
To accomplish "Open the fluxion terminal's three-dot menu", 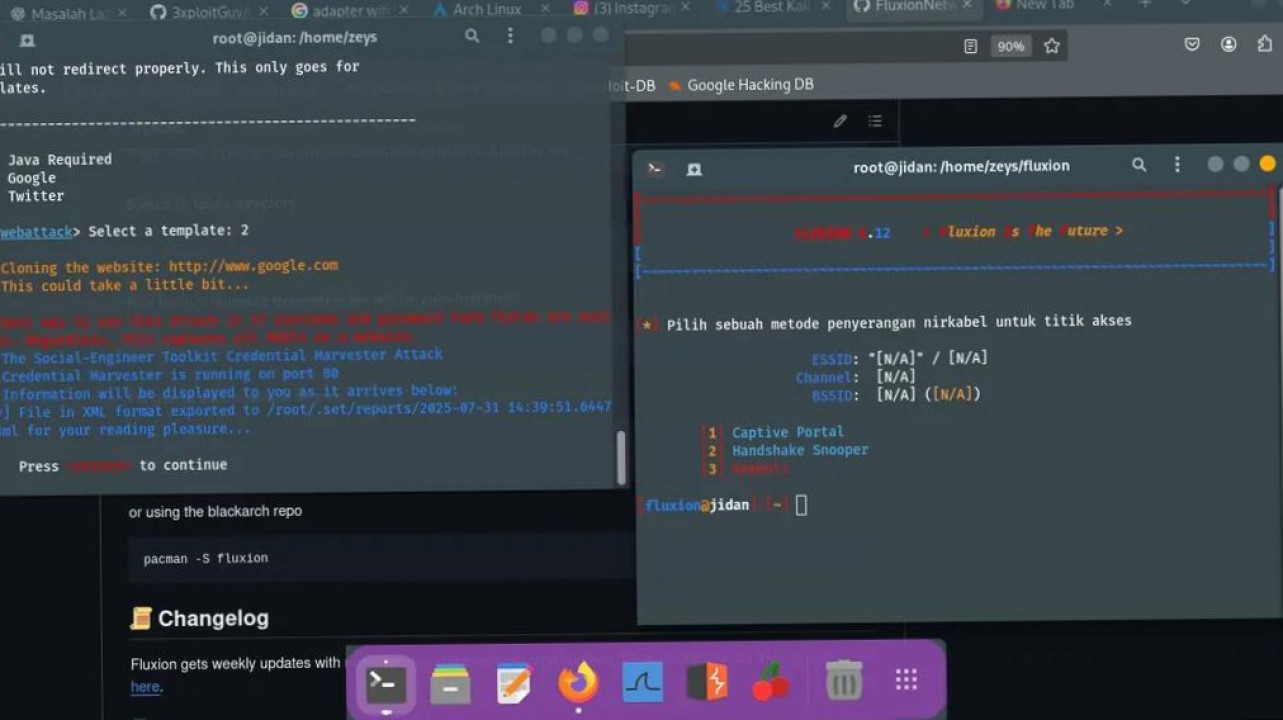I will (x=1177, y=165).
